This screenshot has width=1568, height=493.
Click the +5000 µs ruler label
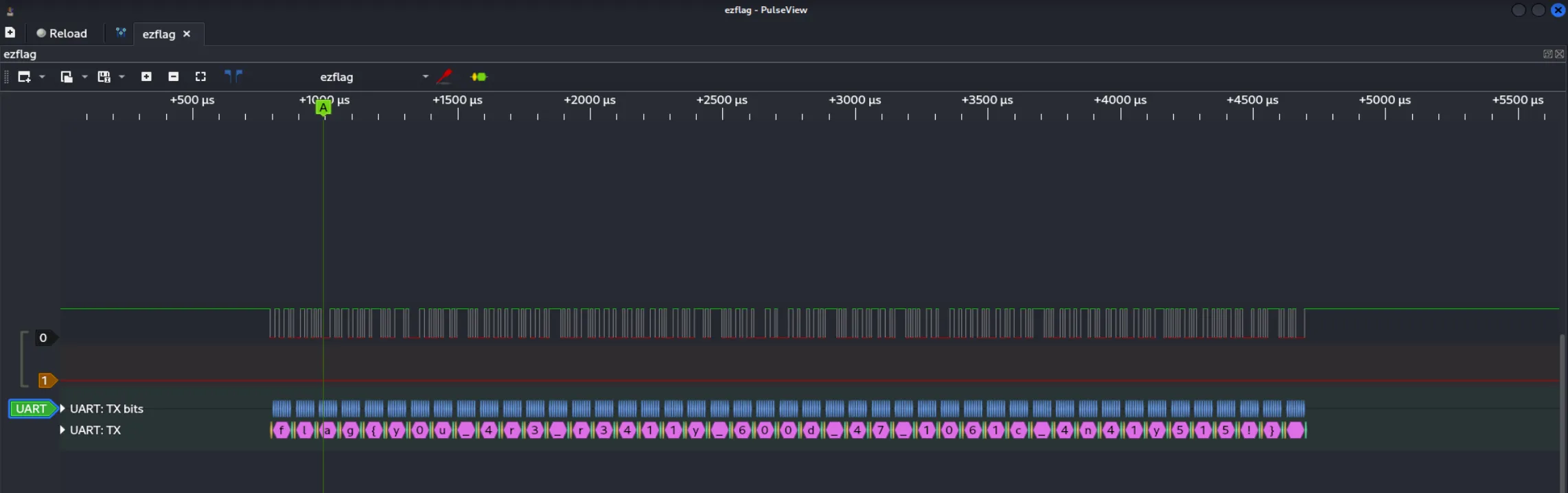pos(1385,100)
